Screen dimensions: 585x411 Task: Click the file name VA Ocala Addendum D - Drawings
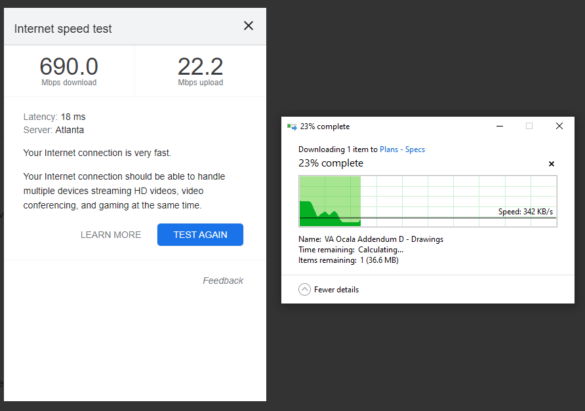click(x=384, y=239)
